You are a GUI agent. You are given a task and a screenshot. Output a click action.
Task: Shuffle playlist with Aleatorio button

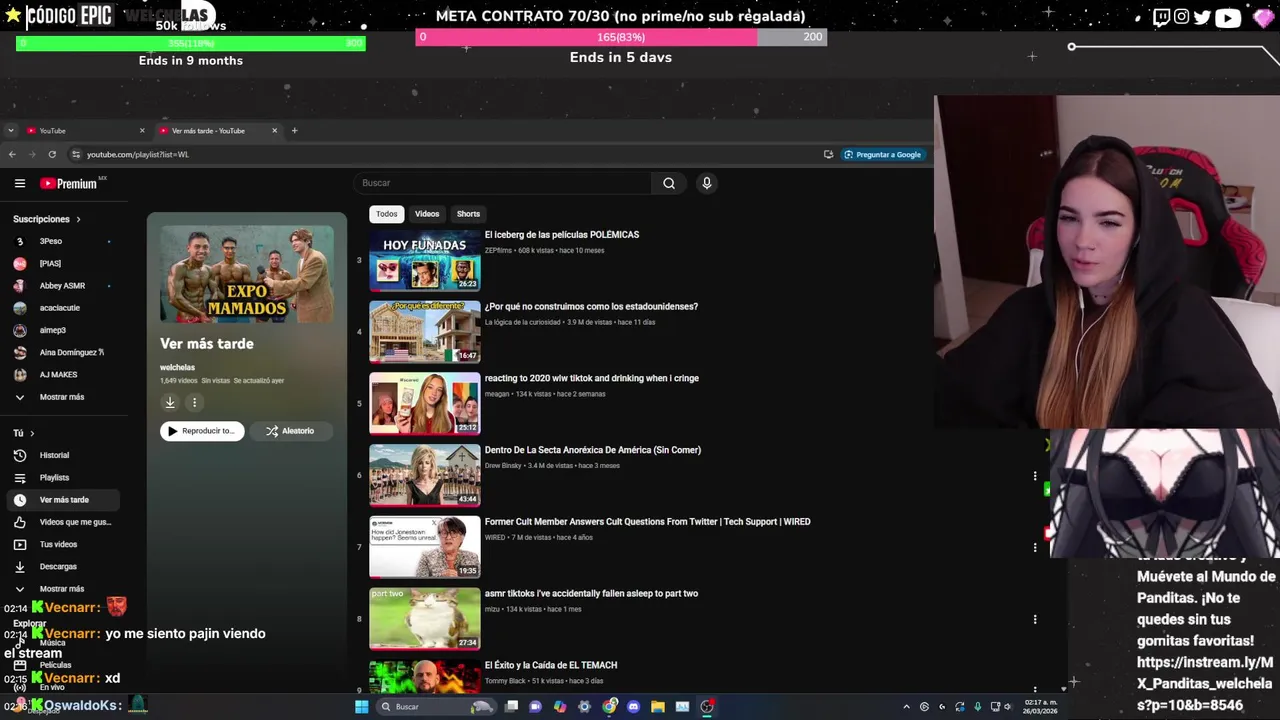(x=289, y=431)
